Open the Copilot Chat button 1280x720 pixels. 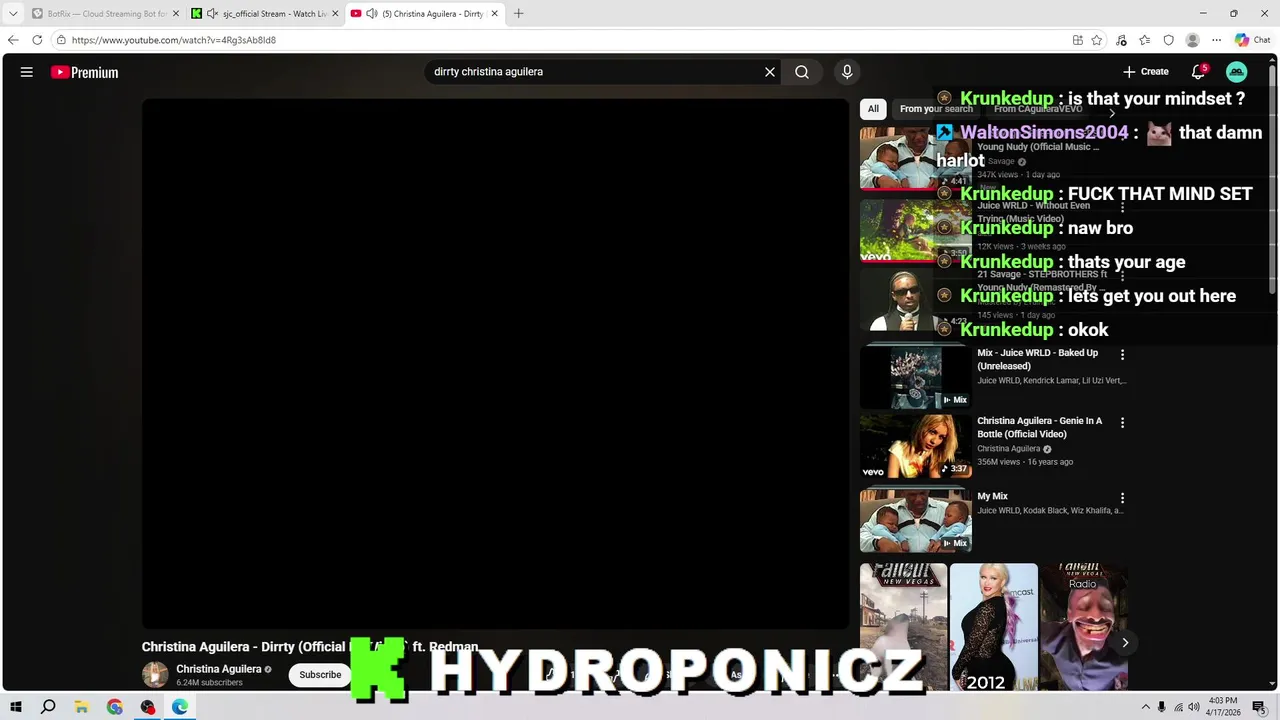click(x=1252, y=40)
